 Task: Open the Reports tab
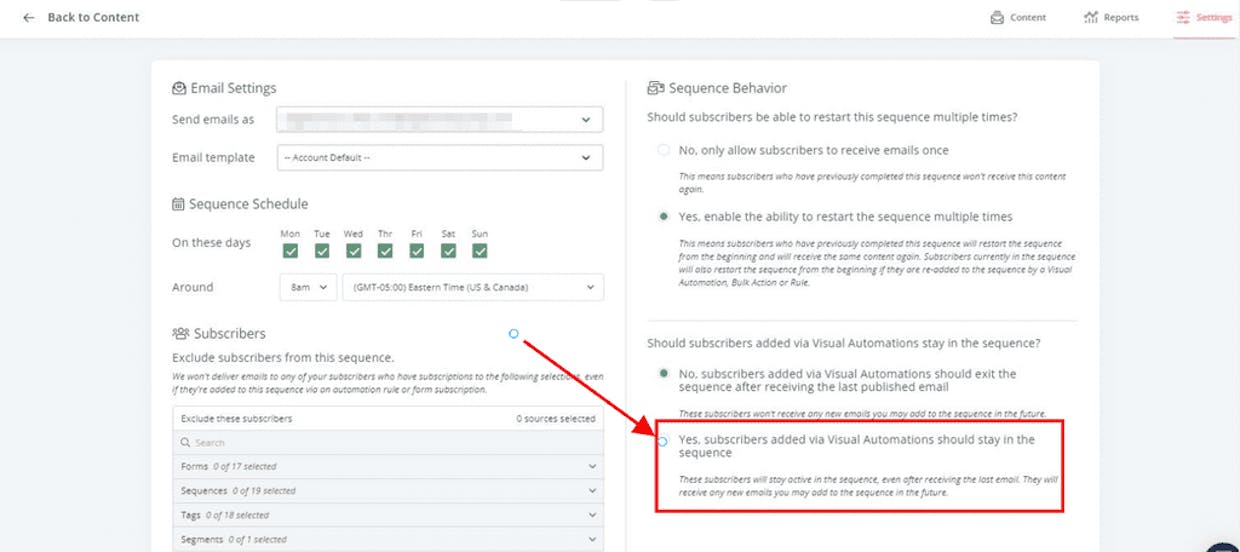(1110, 17)
